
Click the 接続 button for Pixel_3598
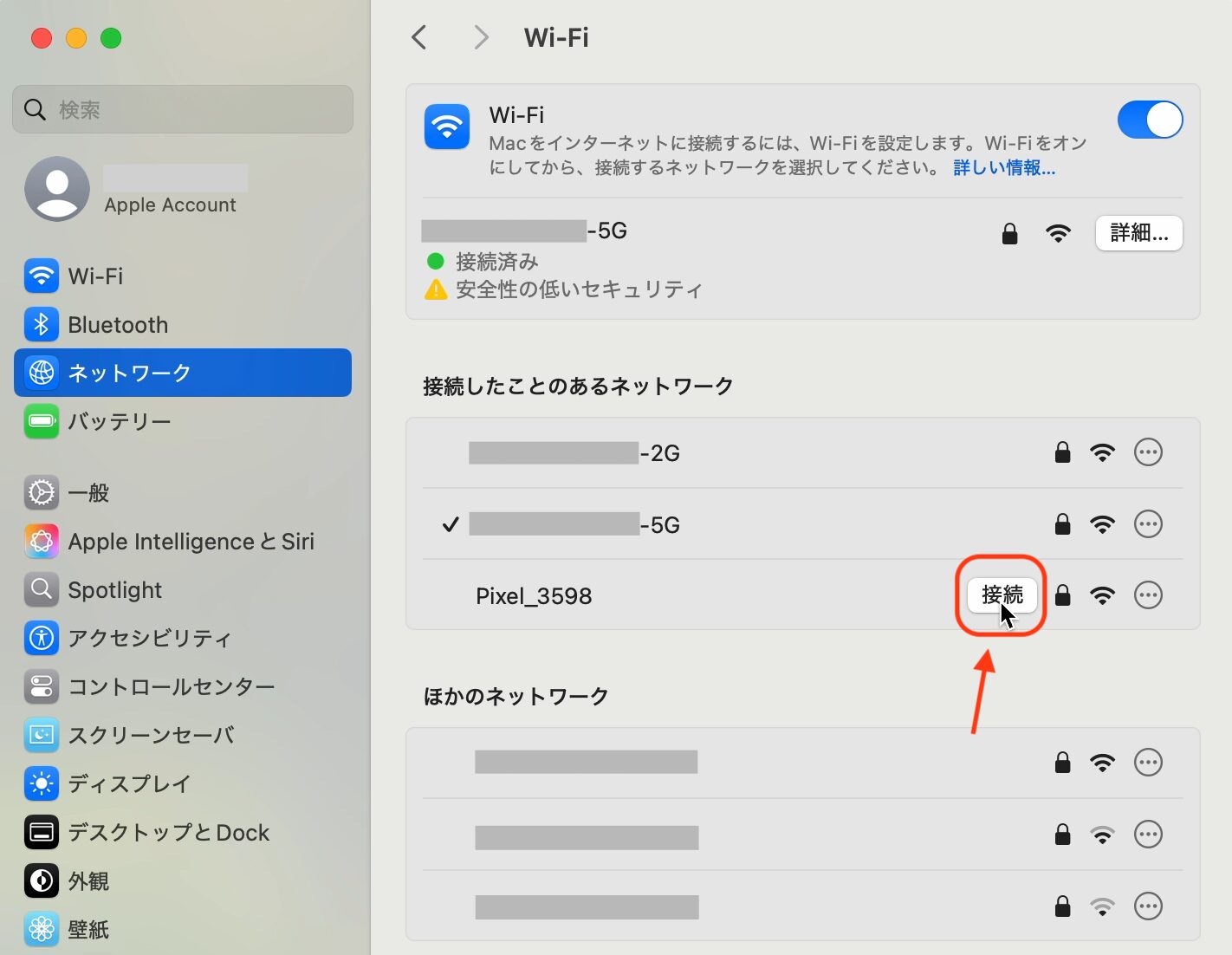pos(1002,594)
